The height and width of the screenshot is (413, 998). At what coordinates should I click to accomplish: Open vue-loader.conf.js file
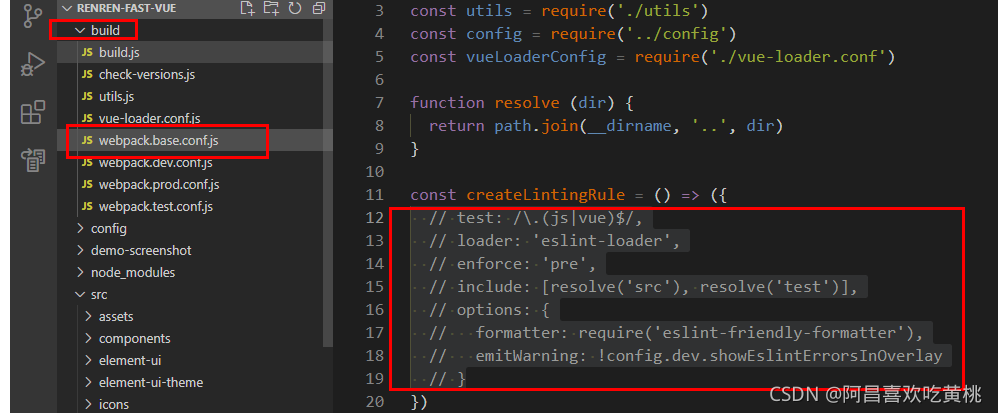point(150,118)
